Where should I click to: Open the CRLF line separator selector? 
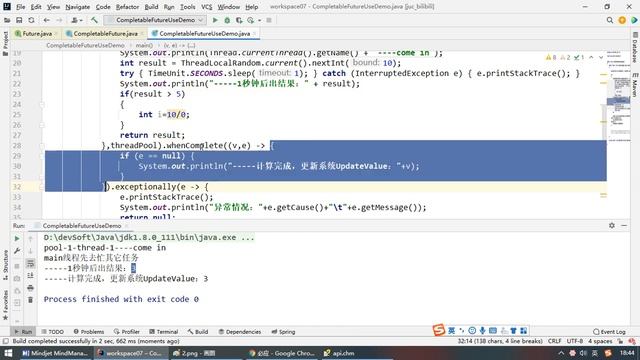(554, 341)
